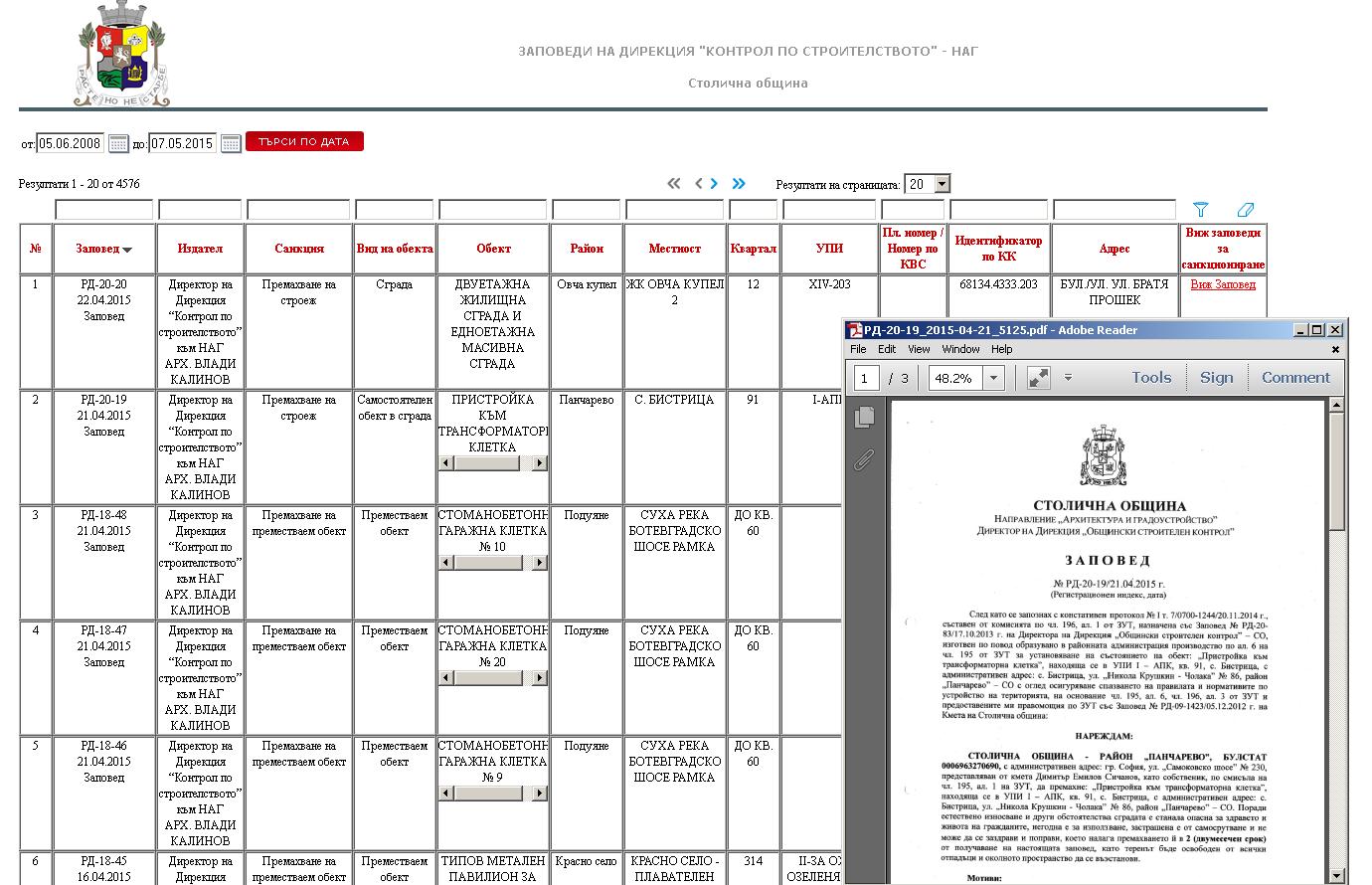This screenshot has width=1372, height=885.
Task: Click horizontal scroll thumb in row 2 Обект
Action: (486, 463)
